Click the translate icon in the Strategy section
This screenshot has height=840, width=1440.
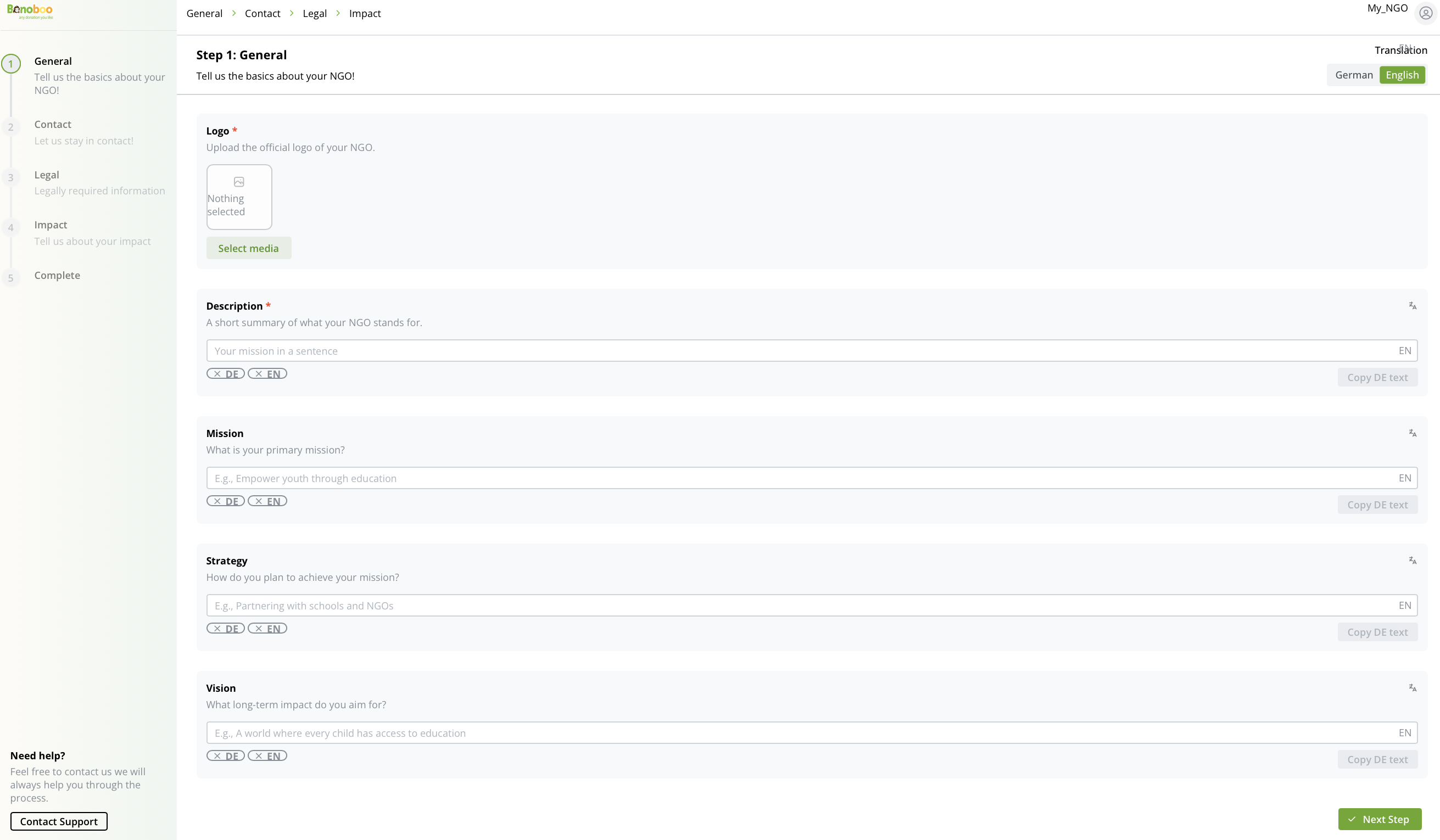(1413, 560)
